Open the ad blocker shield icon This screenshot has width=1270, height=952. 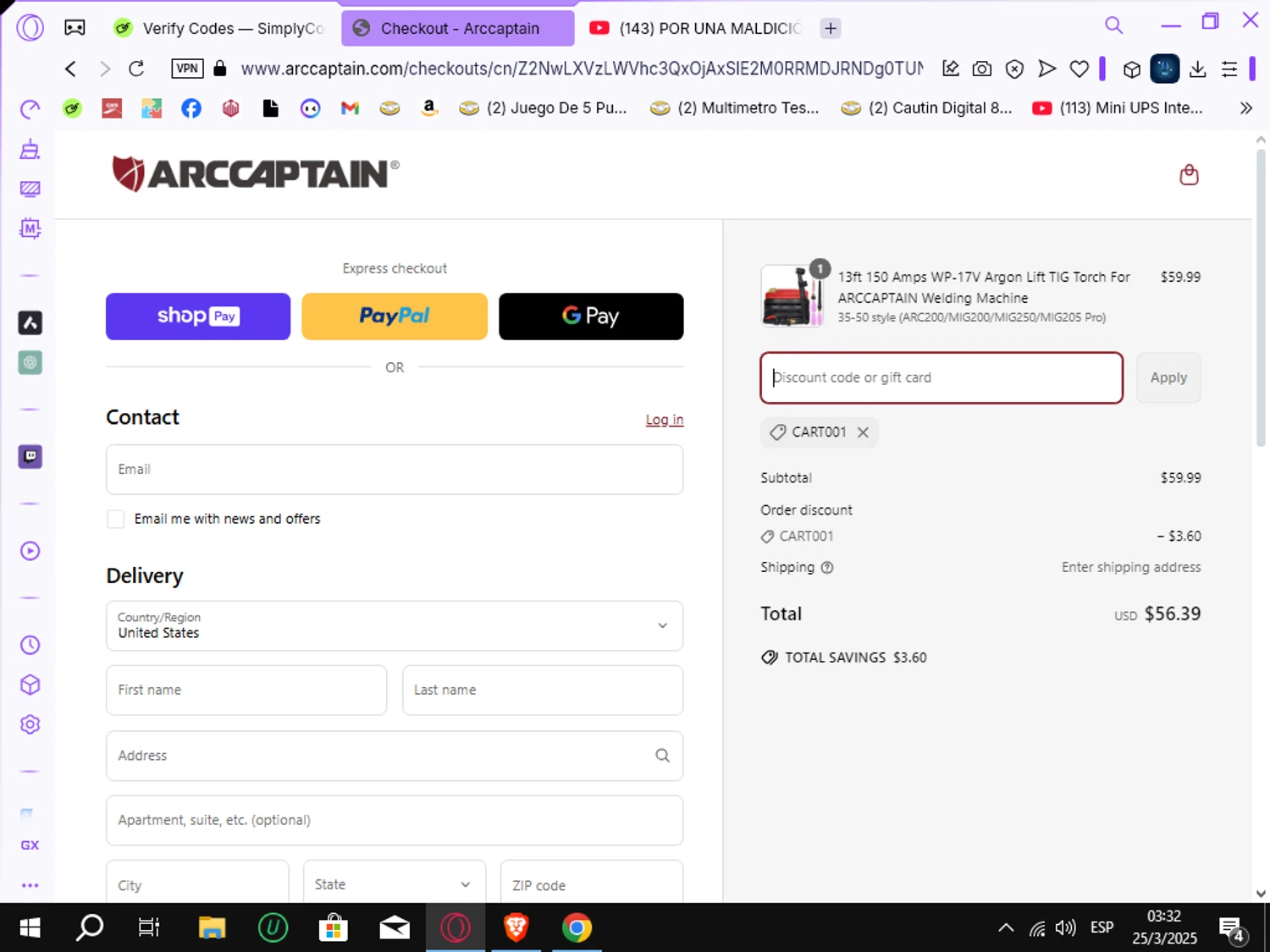coord(1014,69)
